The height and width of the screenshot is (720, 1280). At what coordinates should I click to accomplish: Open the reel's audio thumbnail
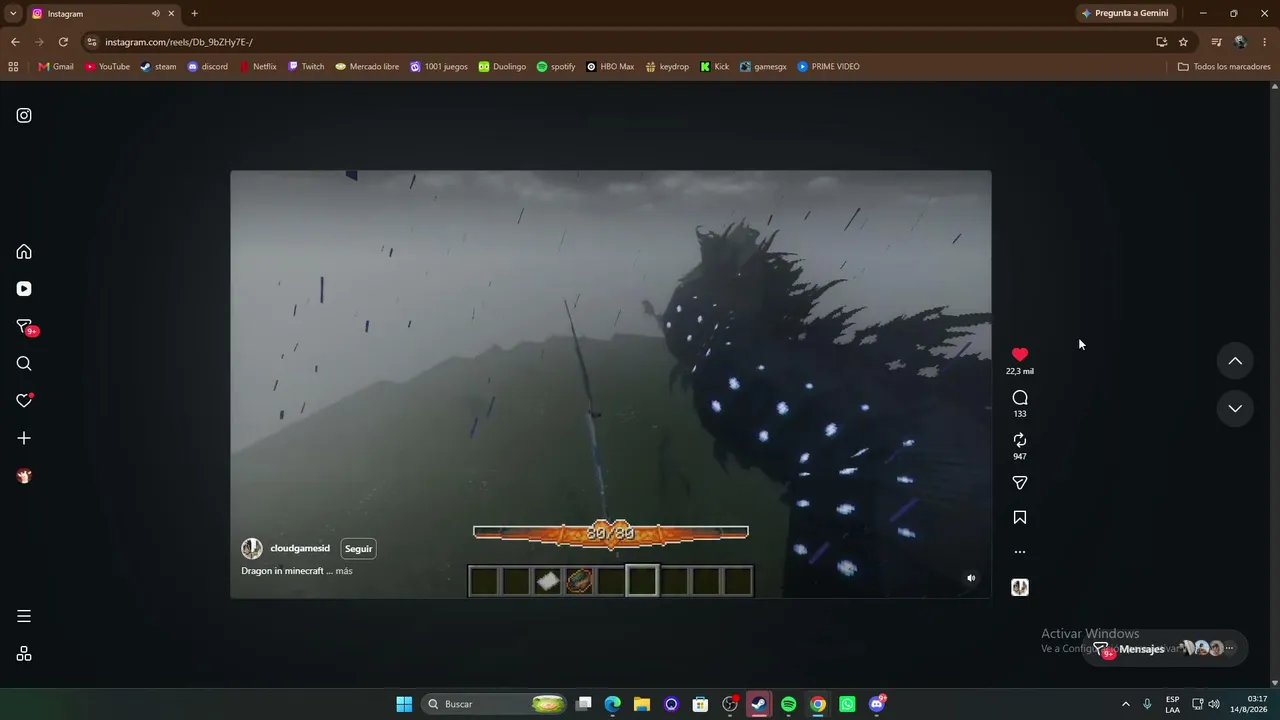pyautogui.click(x=1020, y=587)
